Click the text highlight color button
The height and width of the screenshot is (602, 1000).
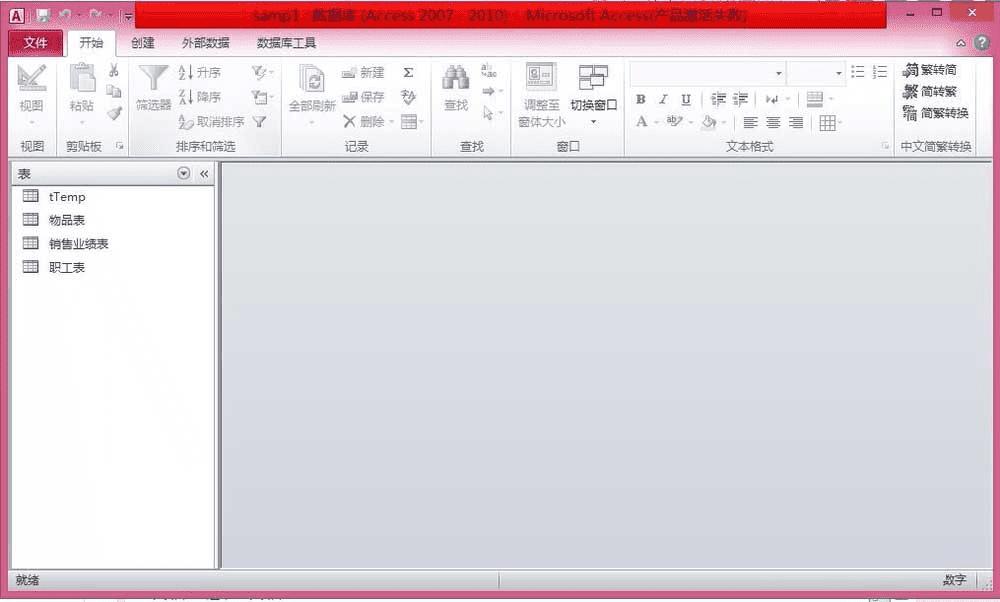point(675,121)
